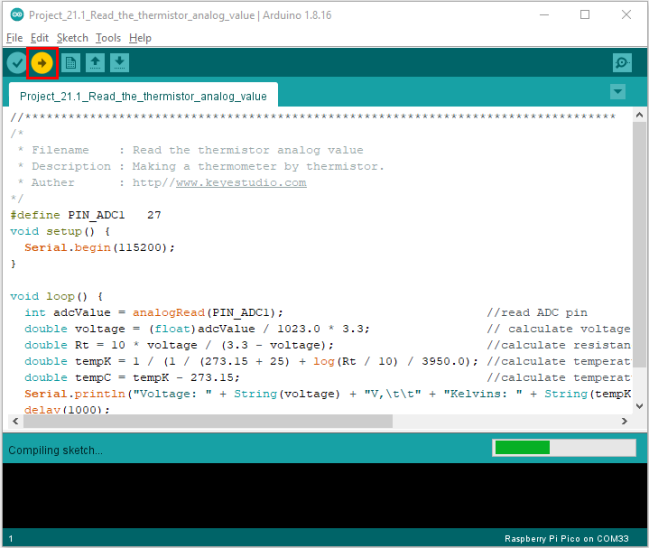The image size is (650, 549).
Task: Click the 'double tempC = tempK - 273.15;' line
Action: pos(132,377)
